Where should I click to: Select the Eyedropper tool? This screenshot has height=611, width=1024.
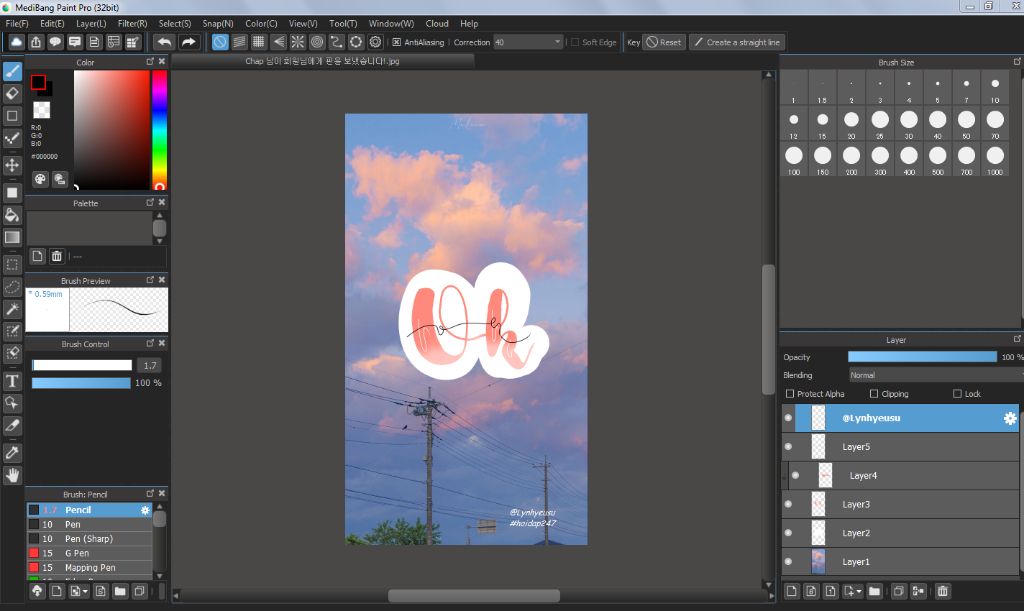(x=12, y=452)
